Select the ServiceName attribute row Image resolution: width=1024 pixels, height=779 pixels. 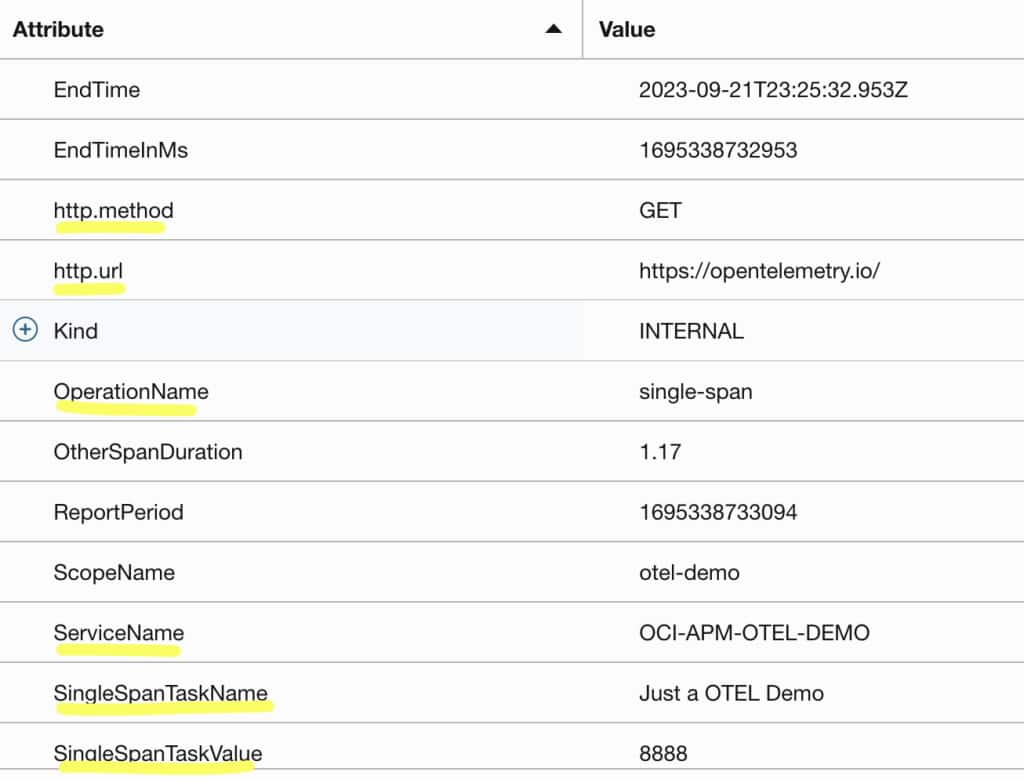(118, 633)
